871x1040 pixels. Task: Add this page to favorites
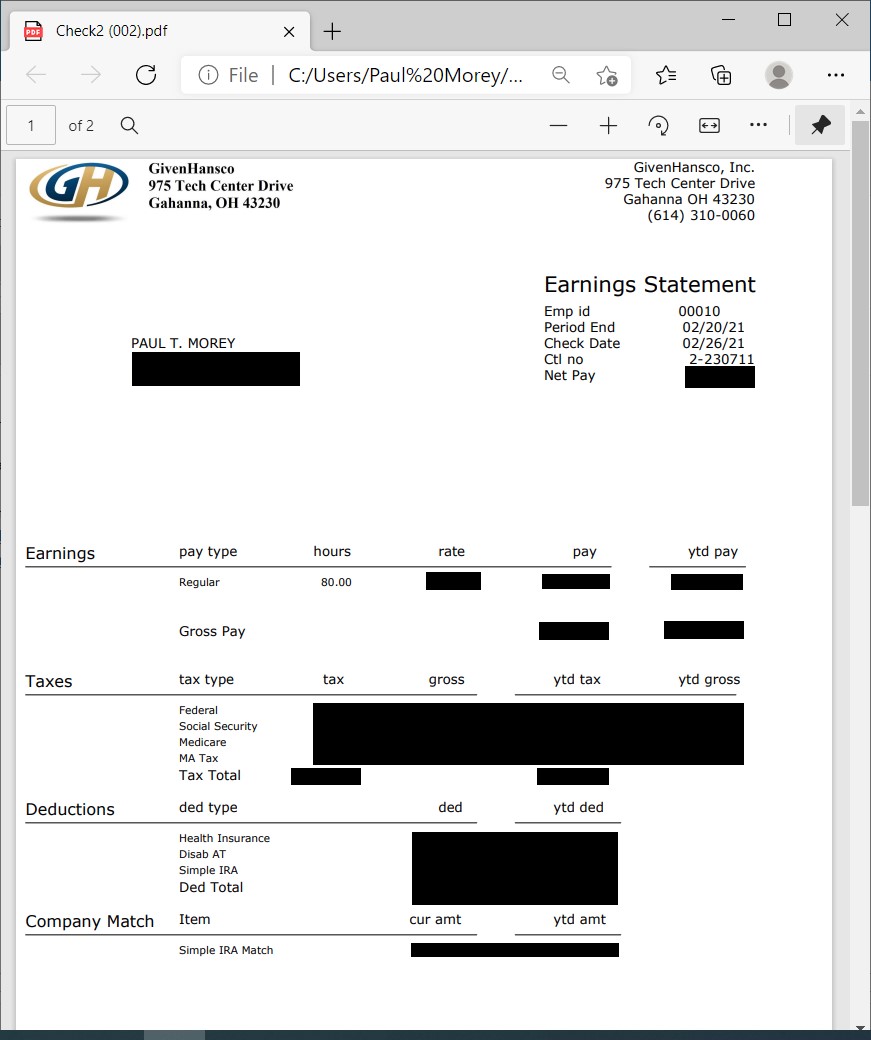pyautogui.click(x=606, y=75)
